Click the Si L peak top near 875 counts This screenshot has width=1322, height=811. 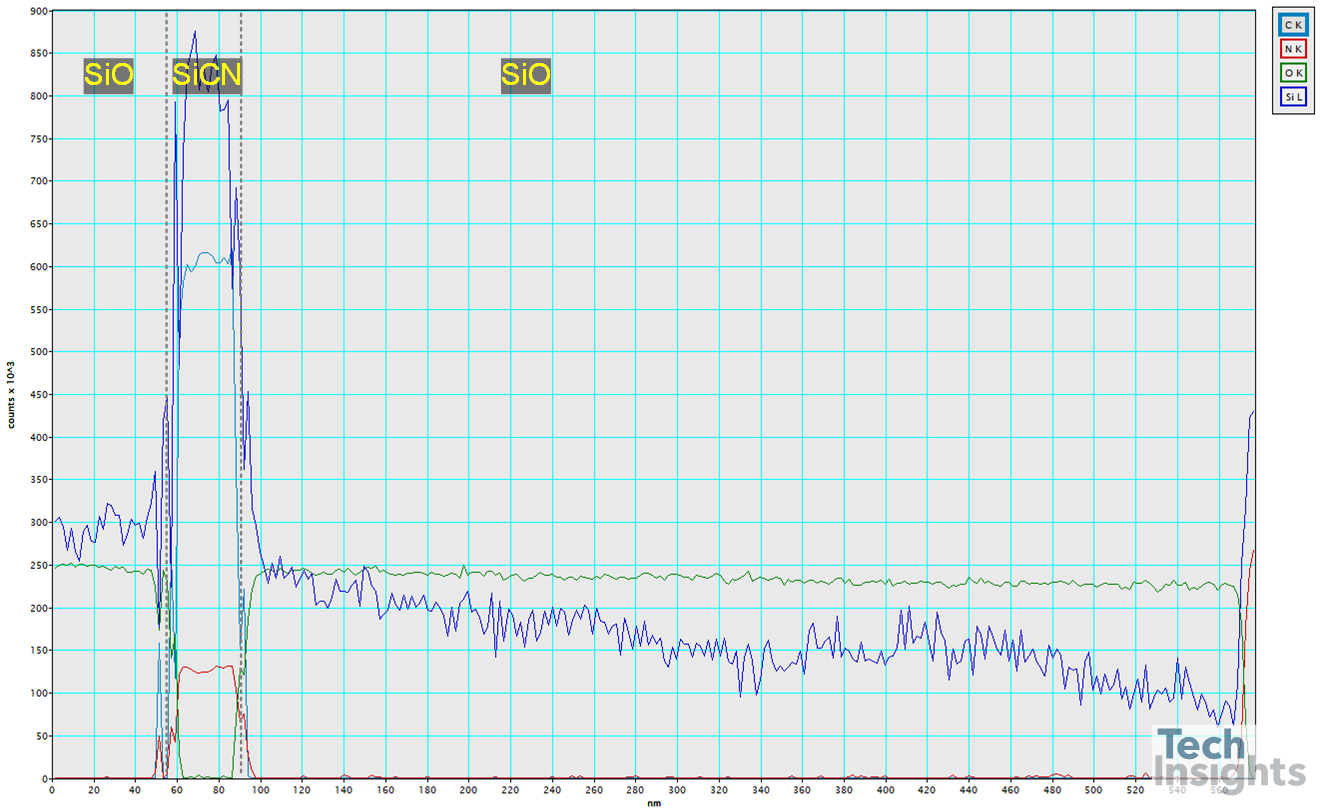pos(194,33)
